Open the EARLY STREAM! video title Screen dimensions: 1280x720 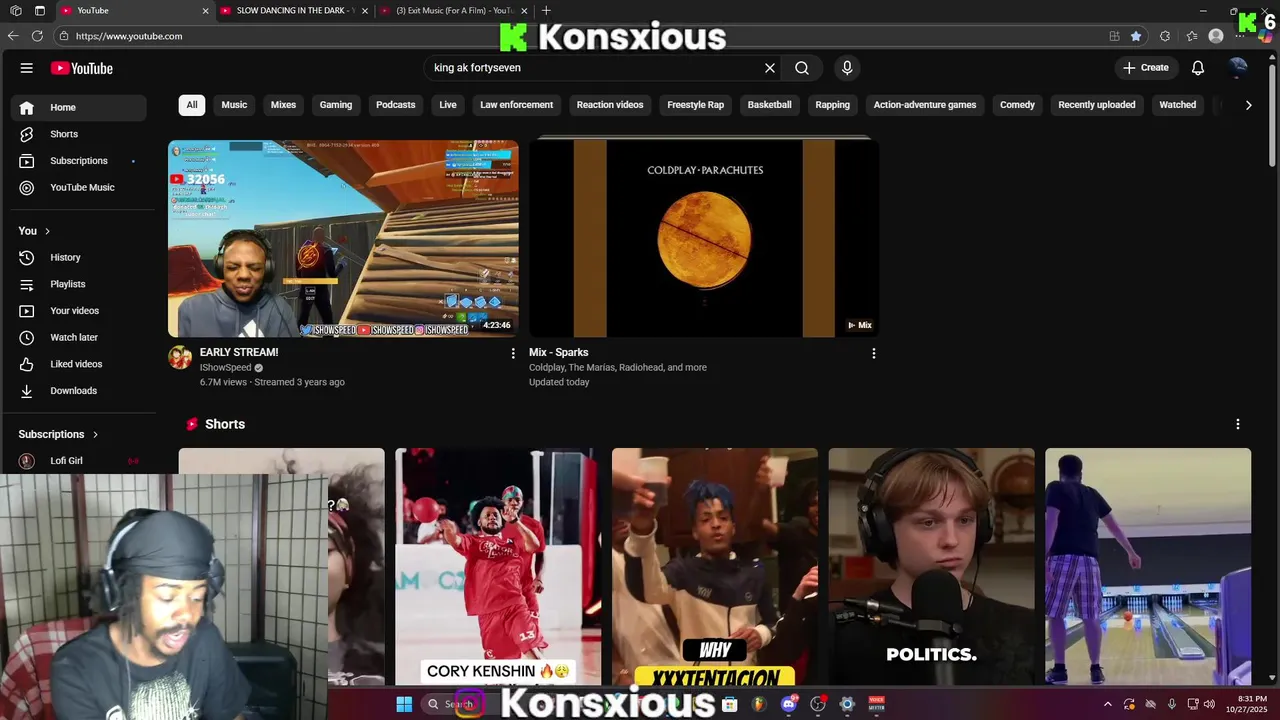(239, 352)
